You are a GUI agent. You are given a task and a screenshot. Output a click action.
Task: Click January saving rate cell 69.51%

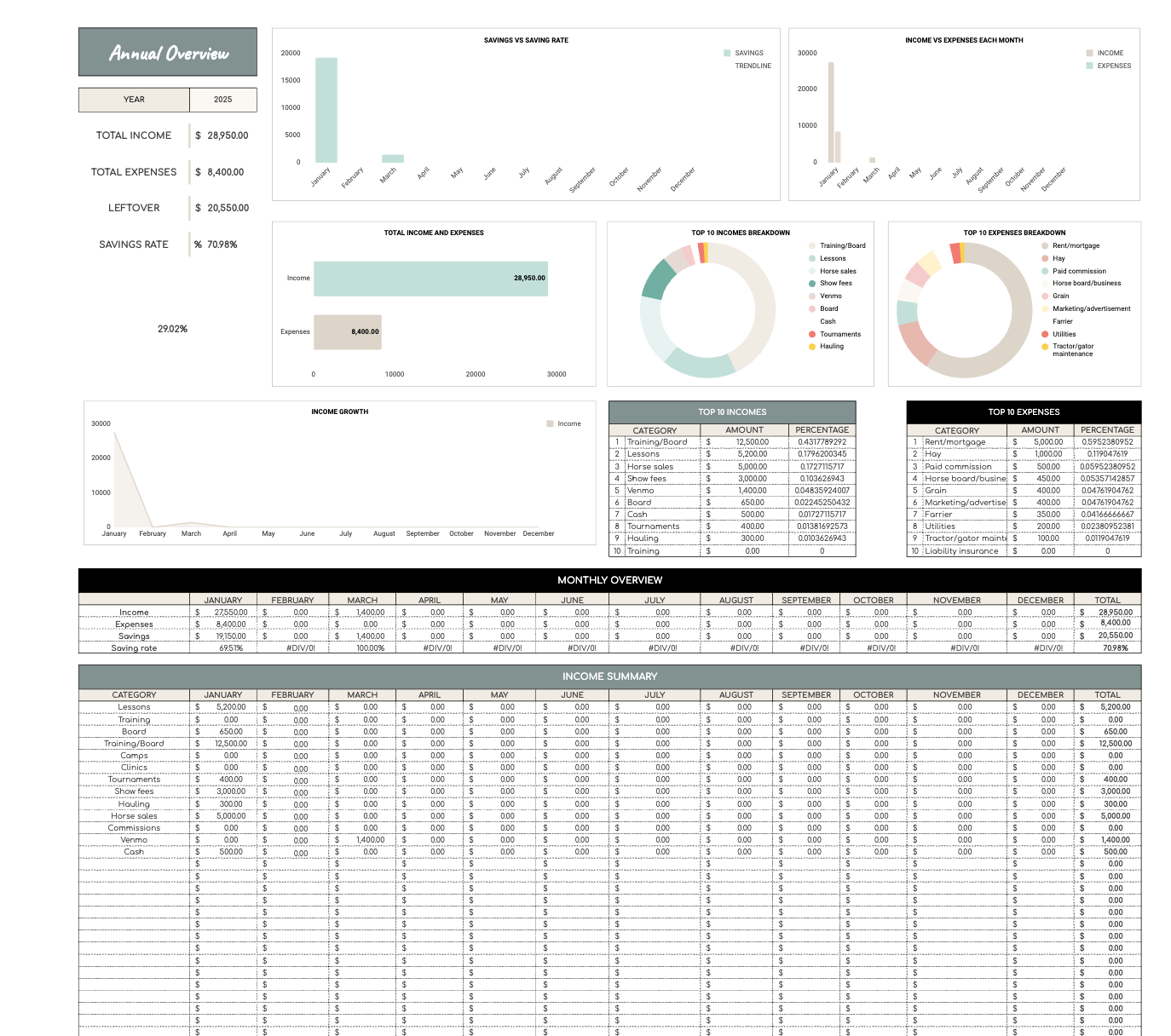(223, 648)
